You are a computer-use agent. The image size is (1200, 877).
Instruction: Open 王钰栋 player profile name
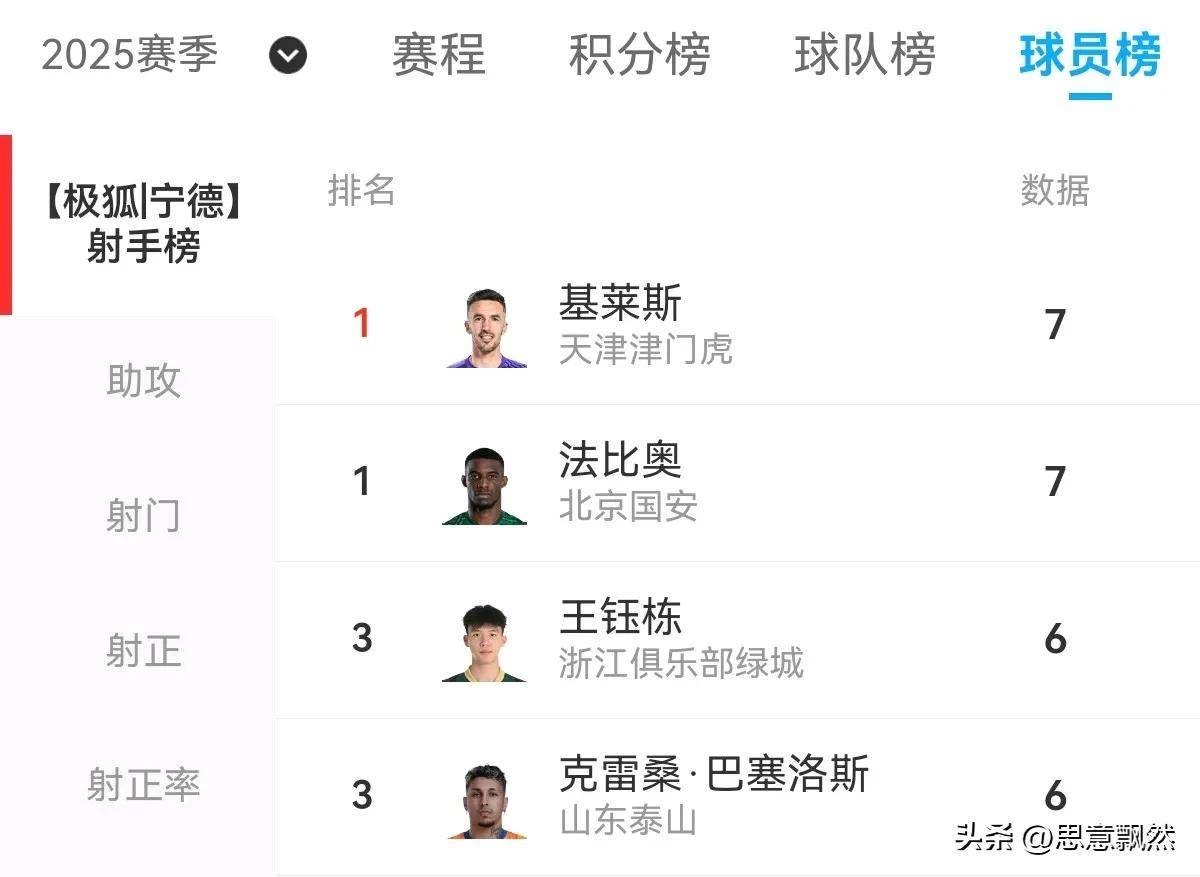coord(620,617)
